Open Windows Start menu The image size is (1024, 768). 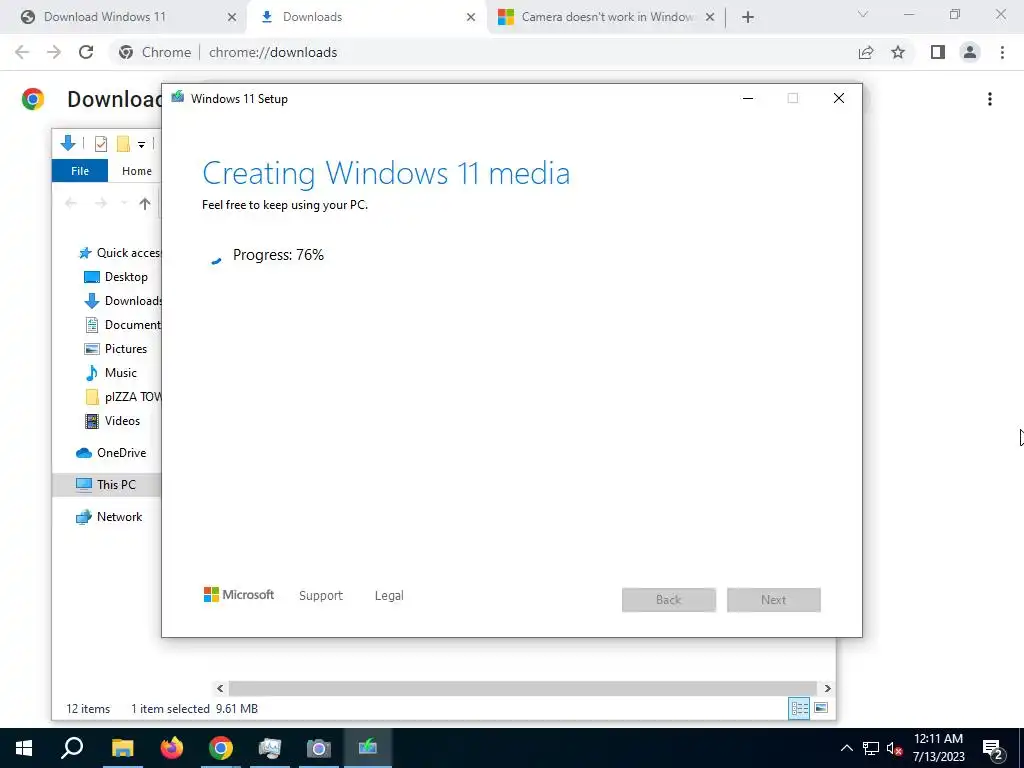[24, 748]
